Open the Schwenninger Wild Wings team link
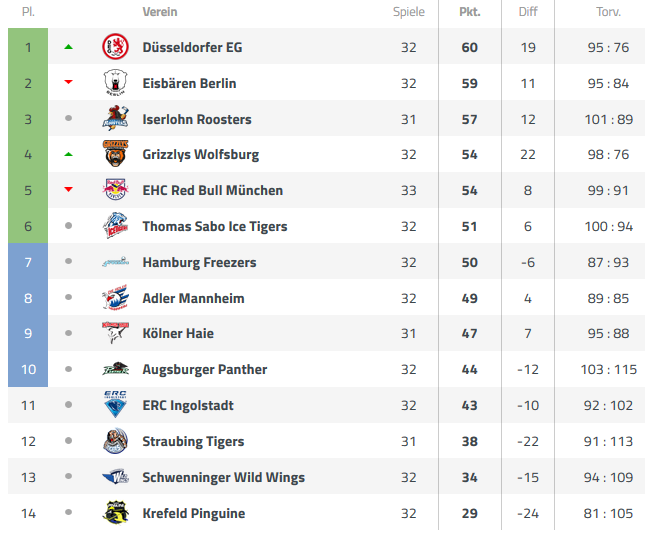The width and height of the screenshot is (645, 536). (223, 478)
